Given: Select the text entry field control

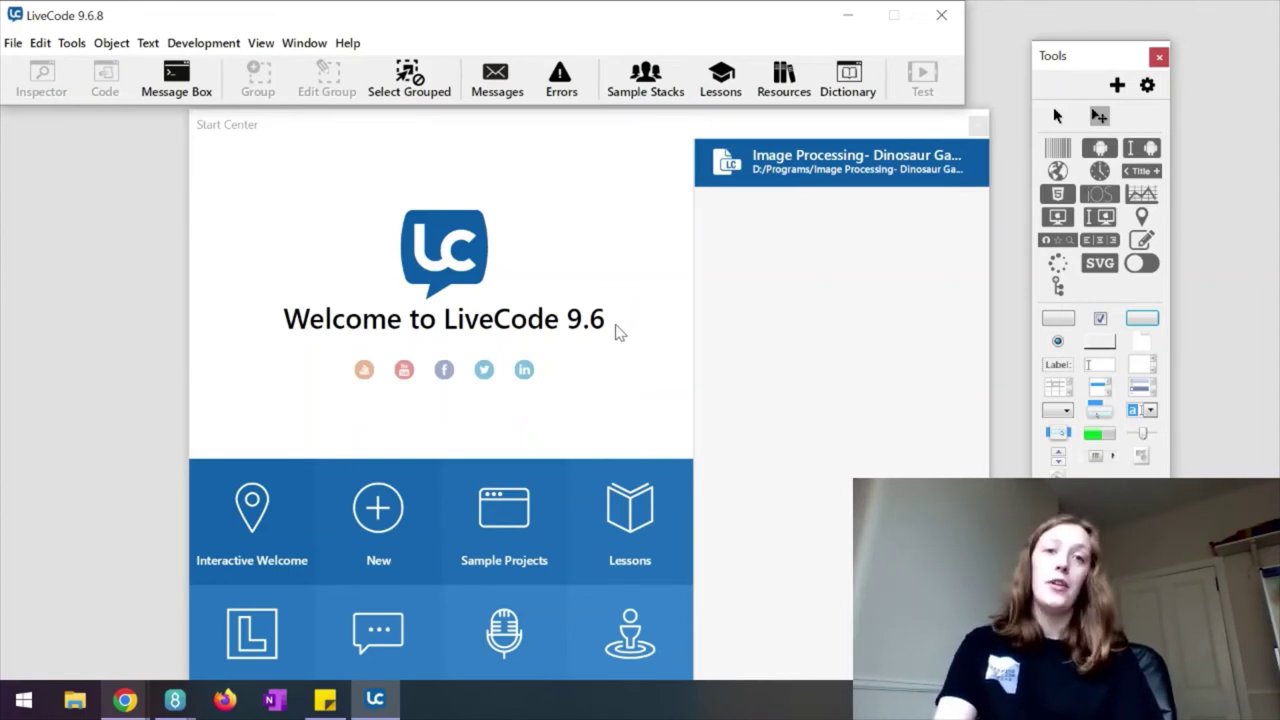Looking at the screenshot, I should [1099, 364].
